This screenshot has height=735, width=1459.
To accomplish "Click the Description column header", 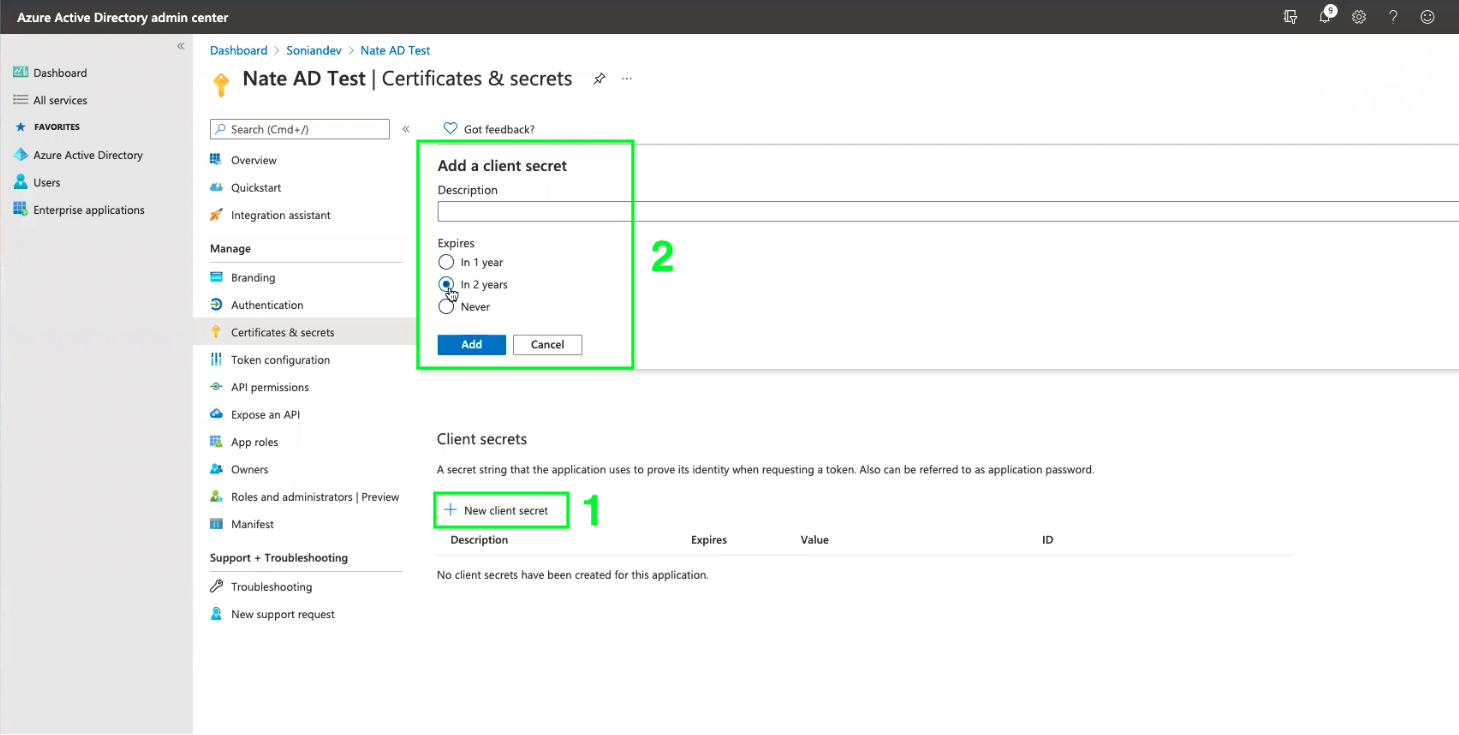I will coord(479,540).
